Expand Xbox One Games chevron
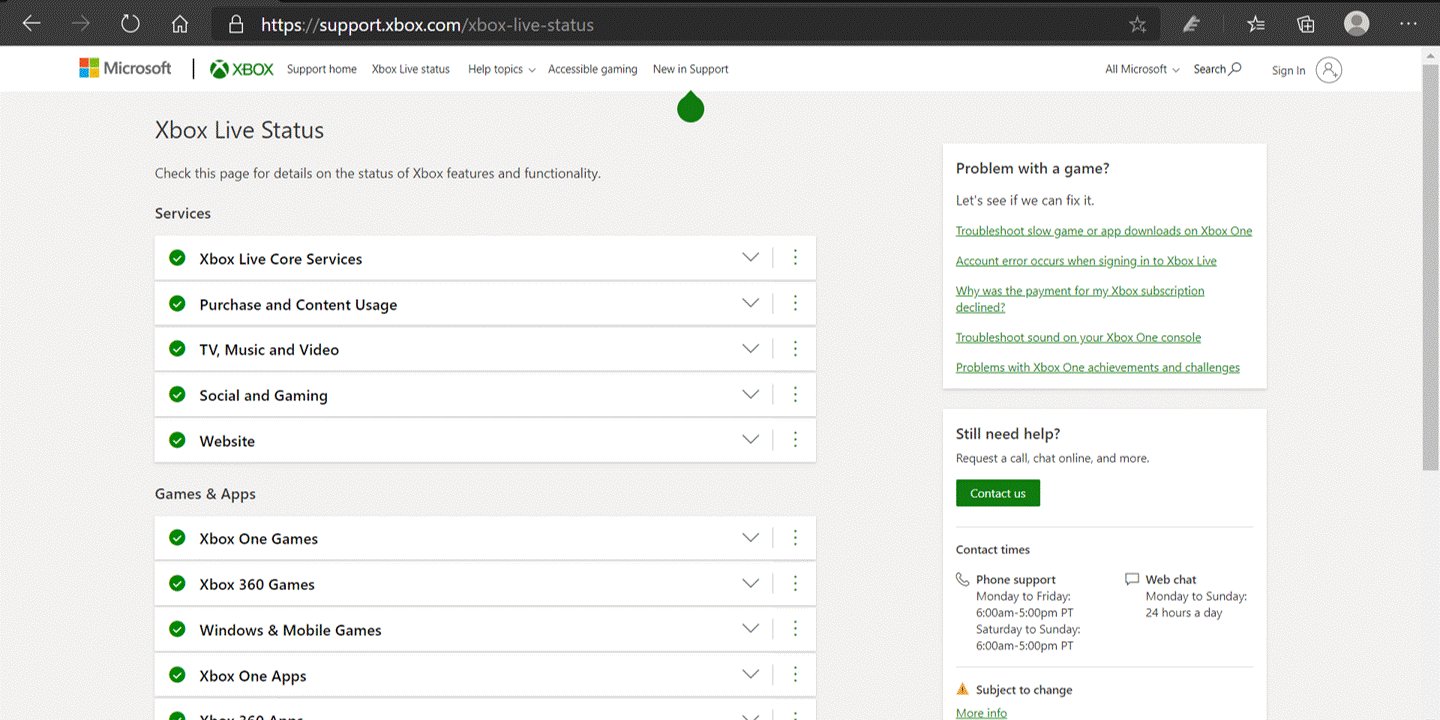This screenshot has width=1440, height=720. tap(751, 538)
